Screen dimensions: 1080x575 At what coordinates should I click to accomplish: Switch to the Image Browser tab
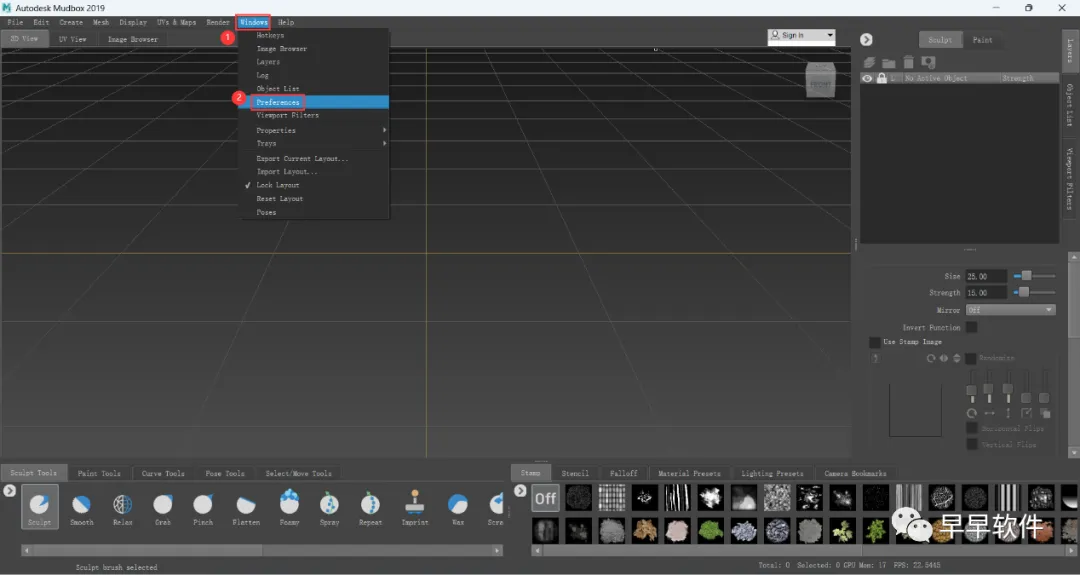coord(132,39)
